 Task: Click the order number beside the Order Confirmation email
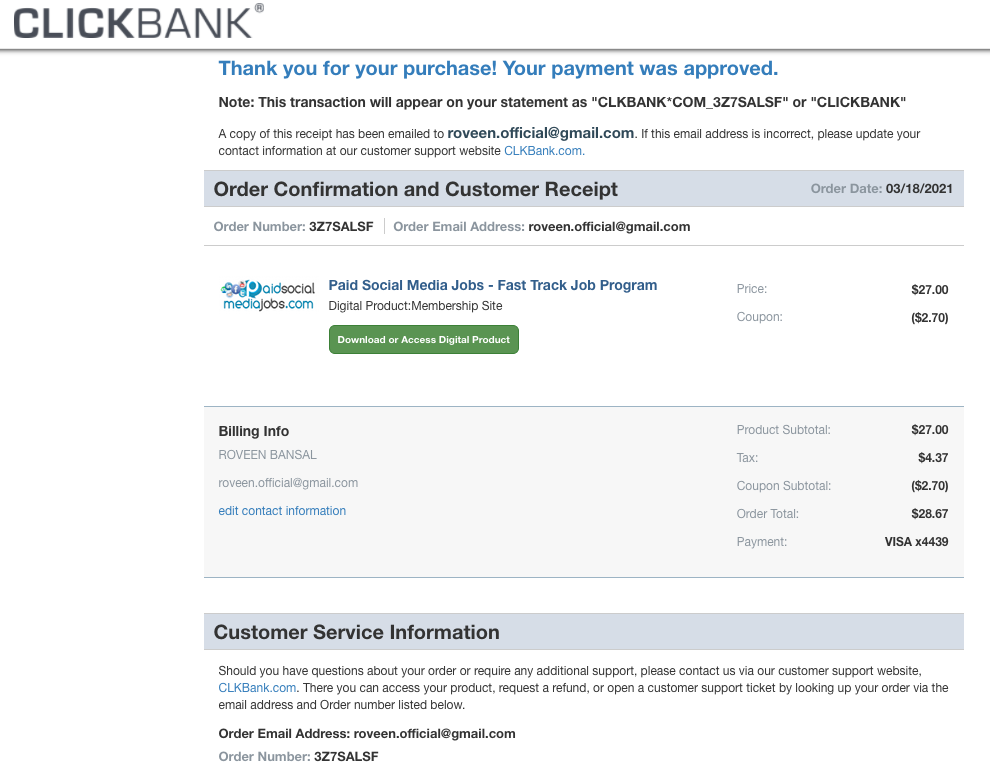(341, 227)
